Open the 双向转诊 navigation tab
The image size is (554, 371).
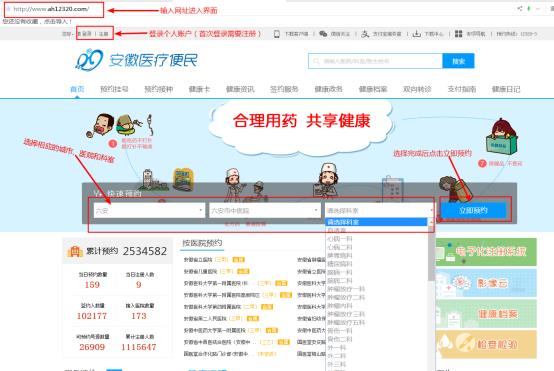pos(417,89)
